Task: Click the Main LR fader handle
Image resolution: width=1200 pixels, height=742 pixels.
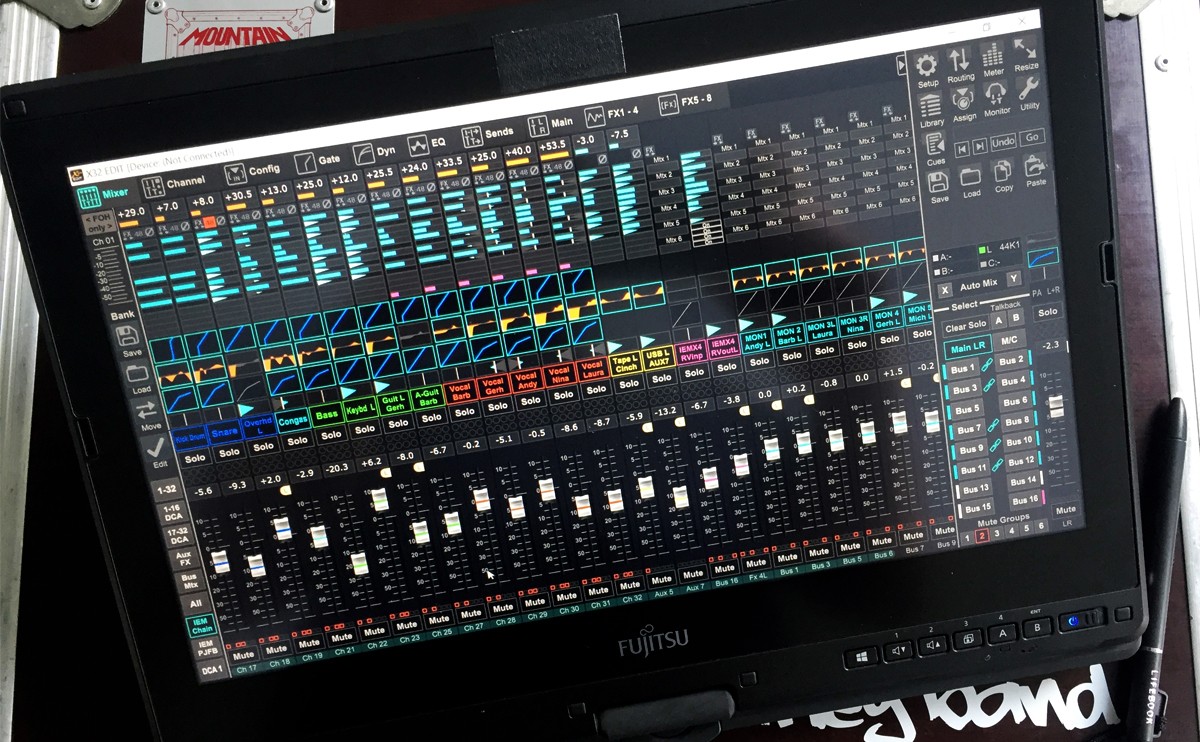Action: point(1057,406)
